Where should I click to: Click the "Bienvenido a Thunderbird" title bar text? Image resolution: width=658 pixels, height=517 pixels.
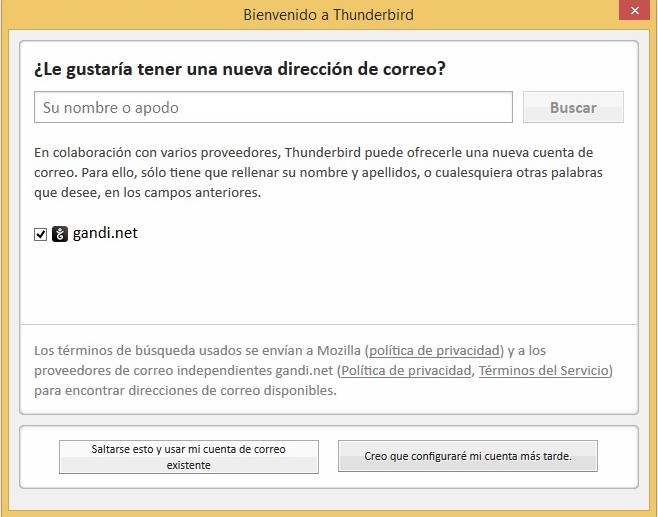[328, 16]
